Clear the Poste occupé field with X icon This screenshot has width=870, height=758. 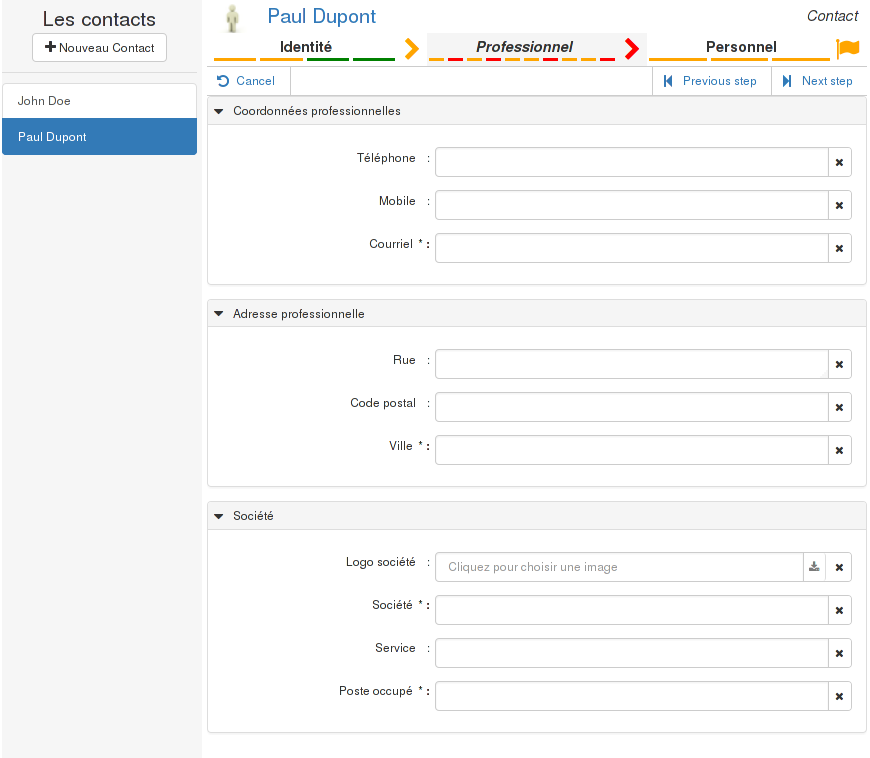pos(839,696)
